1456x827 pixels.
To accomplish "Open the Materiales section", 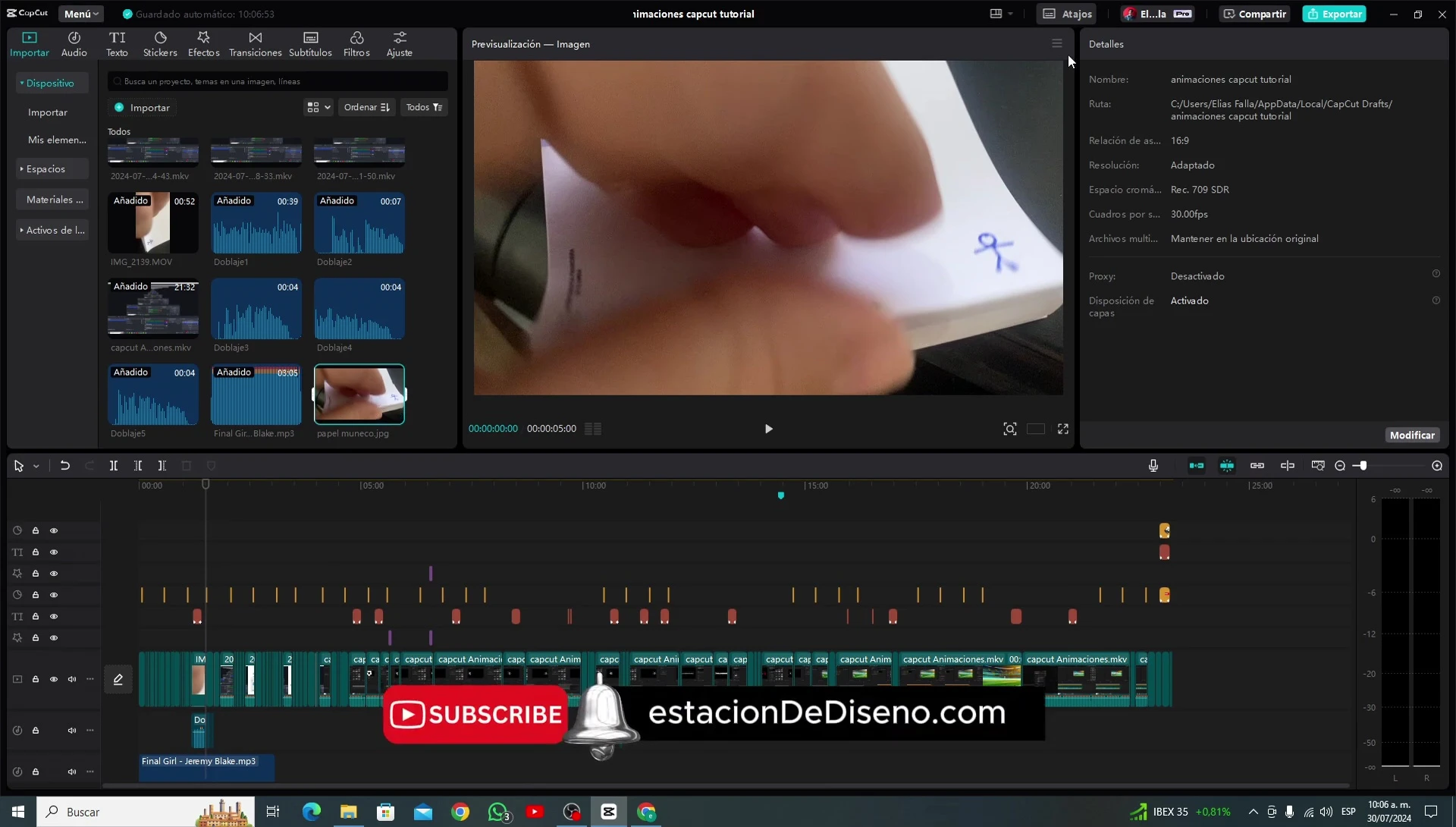I will [52, 200].
